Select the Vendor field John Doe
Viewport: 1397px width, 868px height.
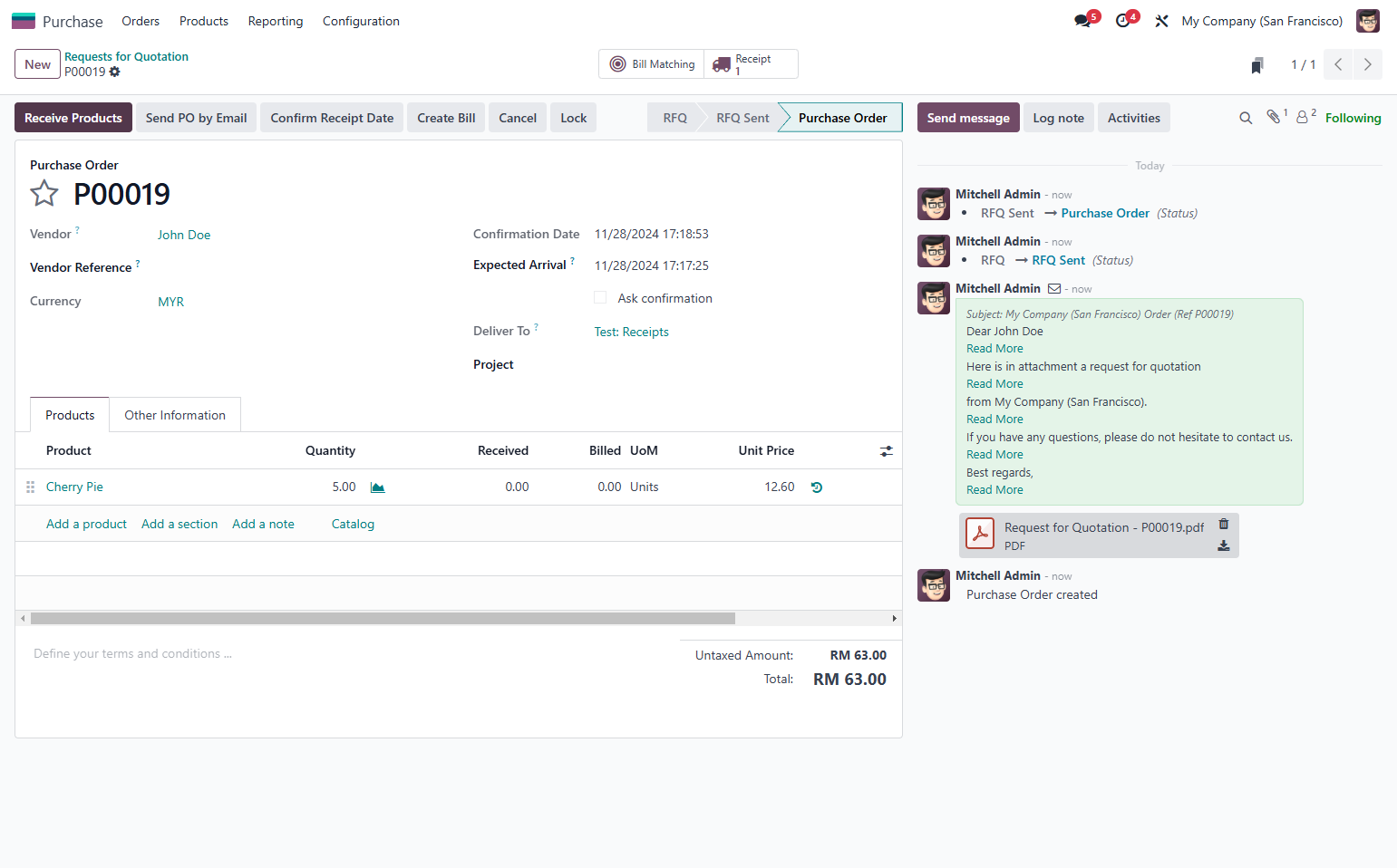coord(184,235)
